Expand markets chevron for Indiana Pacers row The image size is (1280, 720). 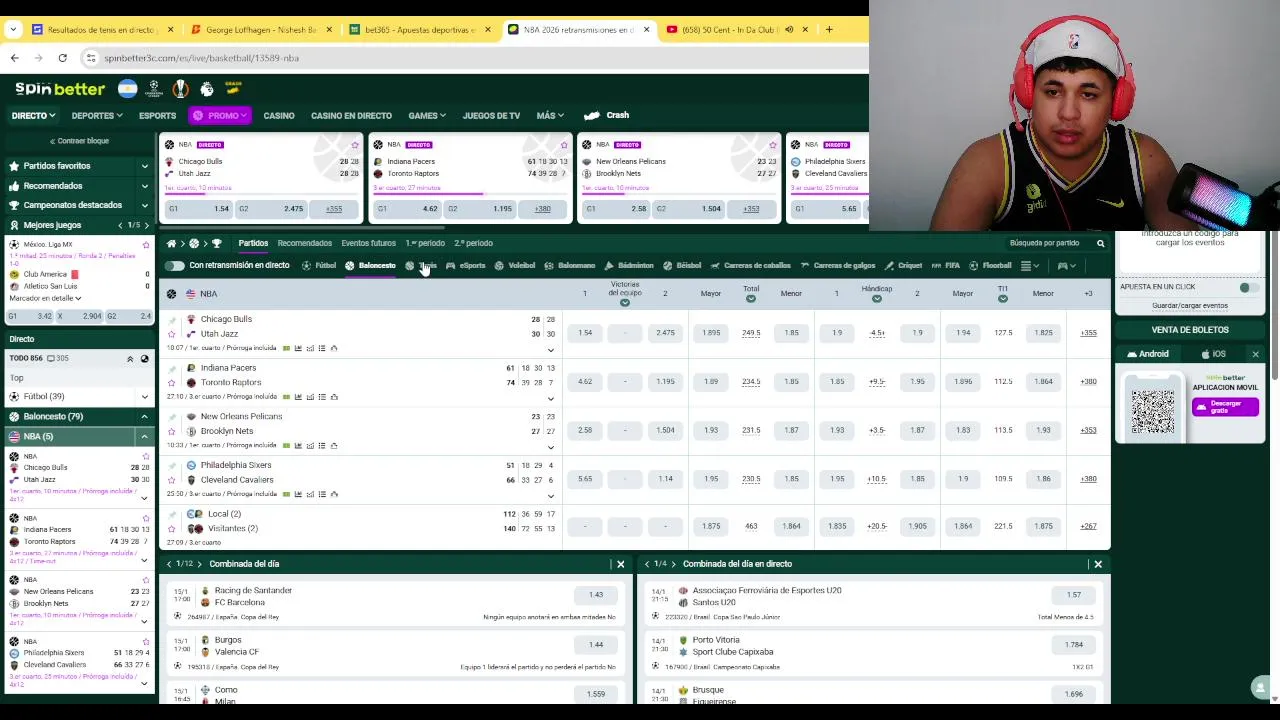(x=550, y=398)
